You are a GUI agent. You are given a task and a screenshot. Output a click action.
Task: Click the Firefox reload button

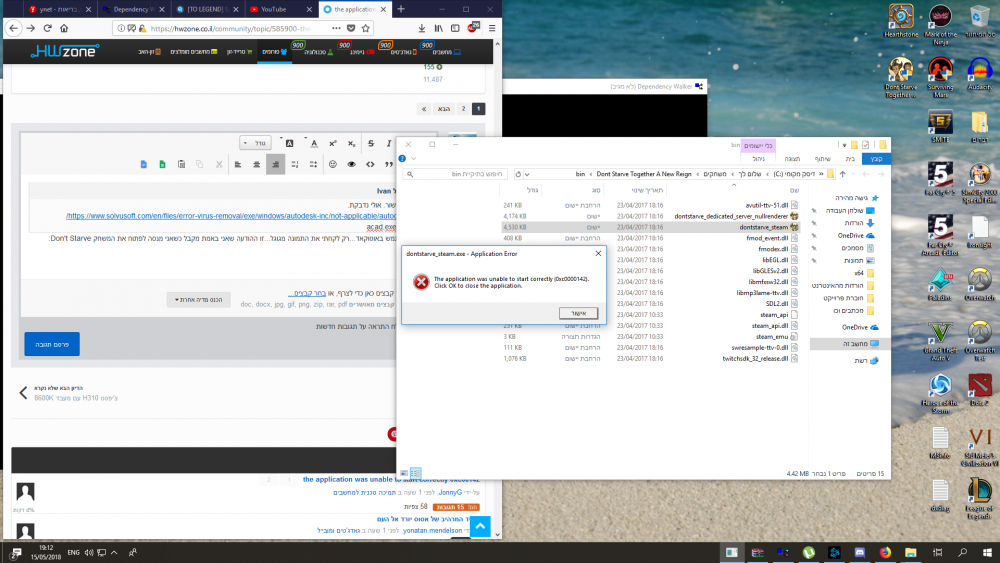pos(47,28)
